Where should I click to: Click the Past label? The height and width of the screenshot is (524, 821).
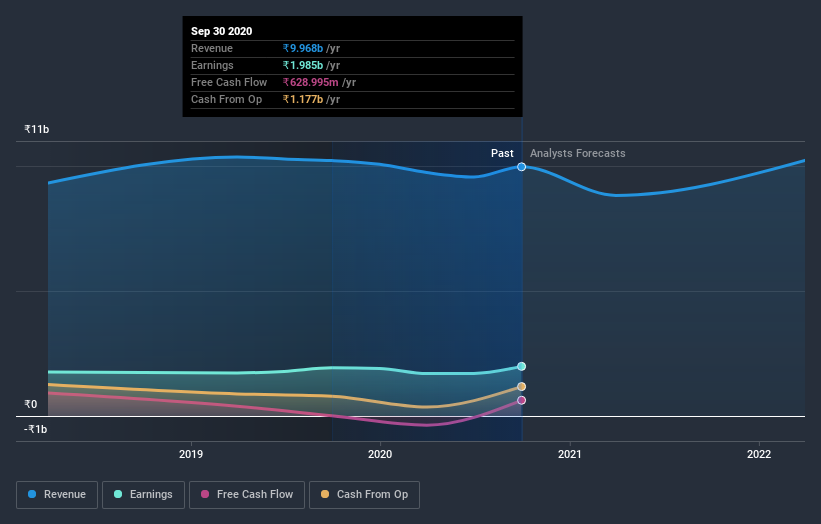[x=502, y=153]
